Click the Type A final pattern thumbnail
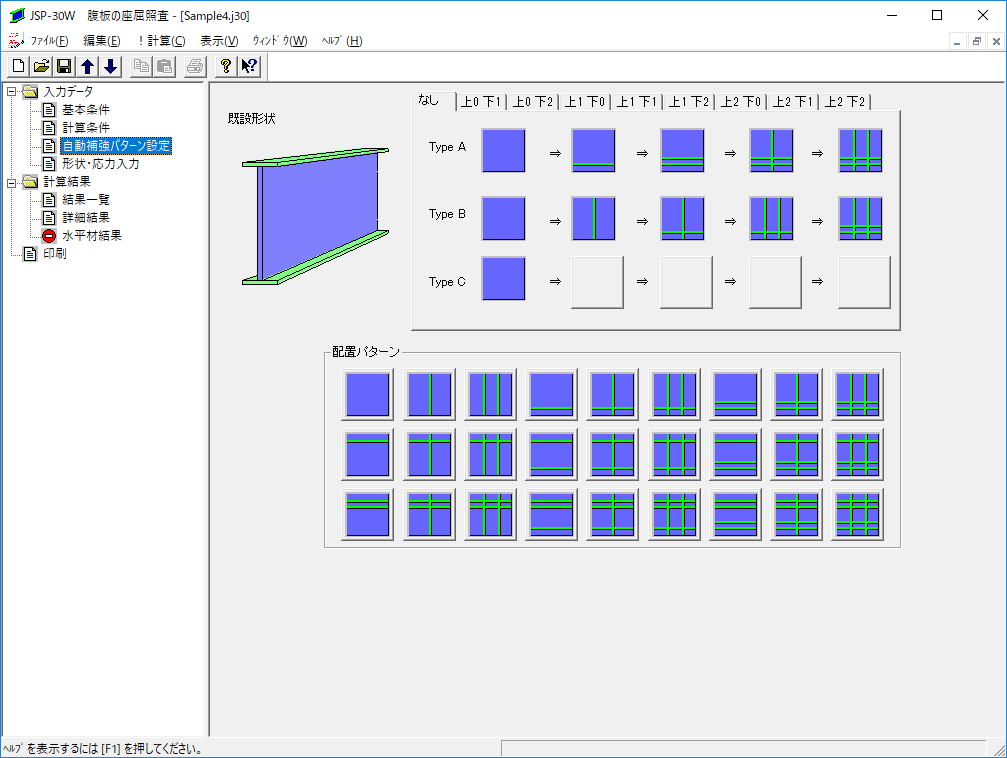This screenshot has height=758, width=1007. (860, 151)
